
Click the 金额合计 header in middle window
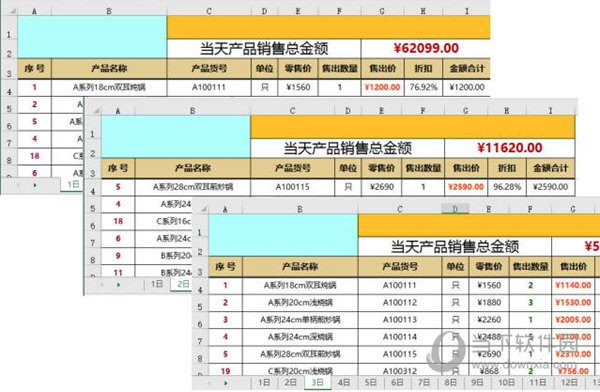pyautogui.click(x=551, y=168)
